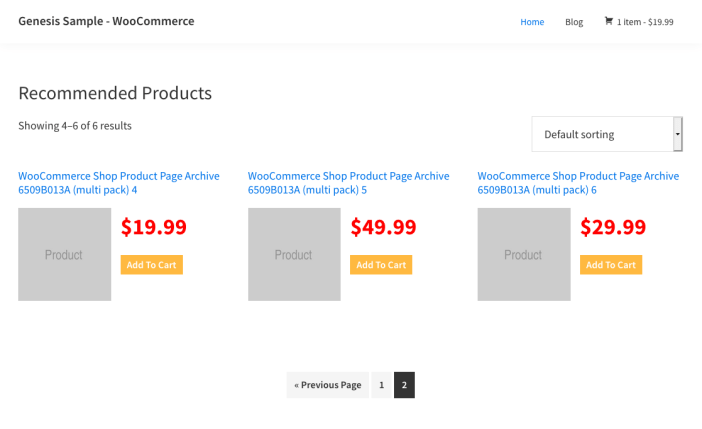Select current pagination page 2
Image resolution: width=702 pixels, height=429 pixels.
(x=404, y=385)
